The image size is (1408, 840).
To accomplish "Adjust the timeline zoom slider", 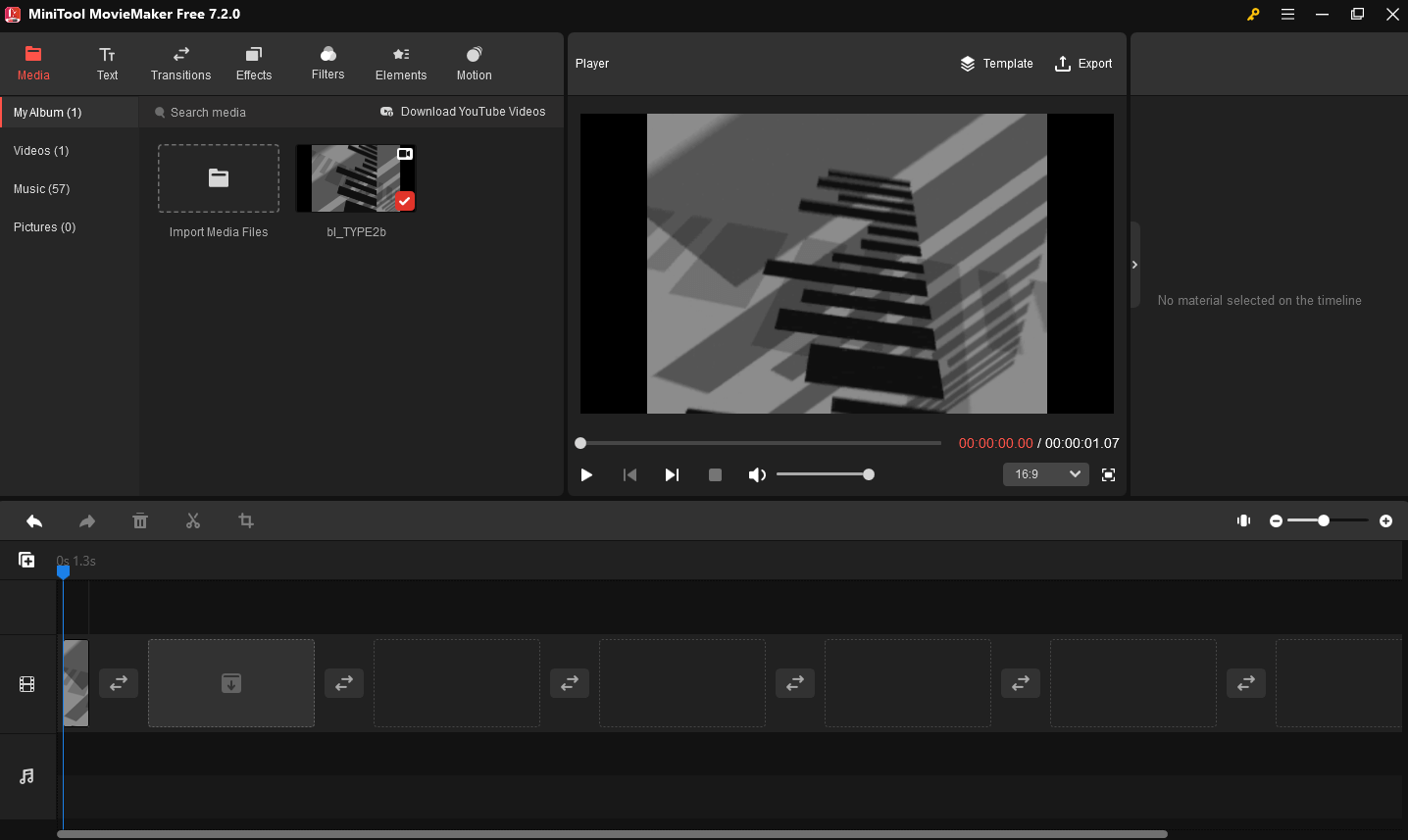I will click(x=1328, y=520).
